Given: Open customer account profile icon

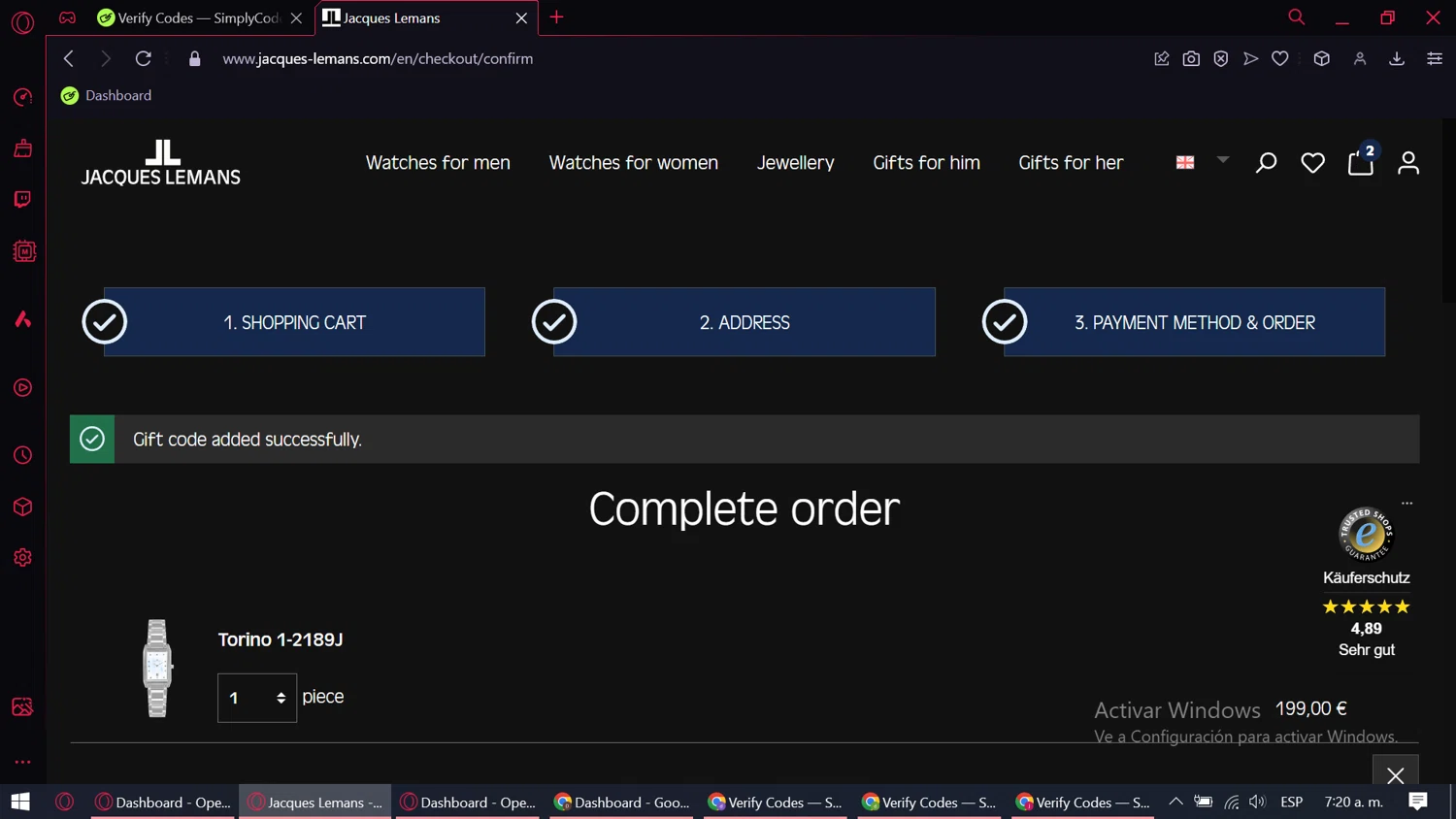Looking at the screenshot, I should pos(1408,163).
